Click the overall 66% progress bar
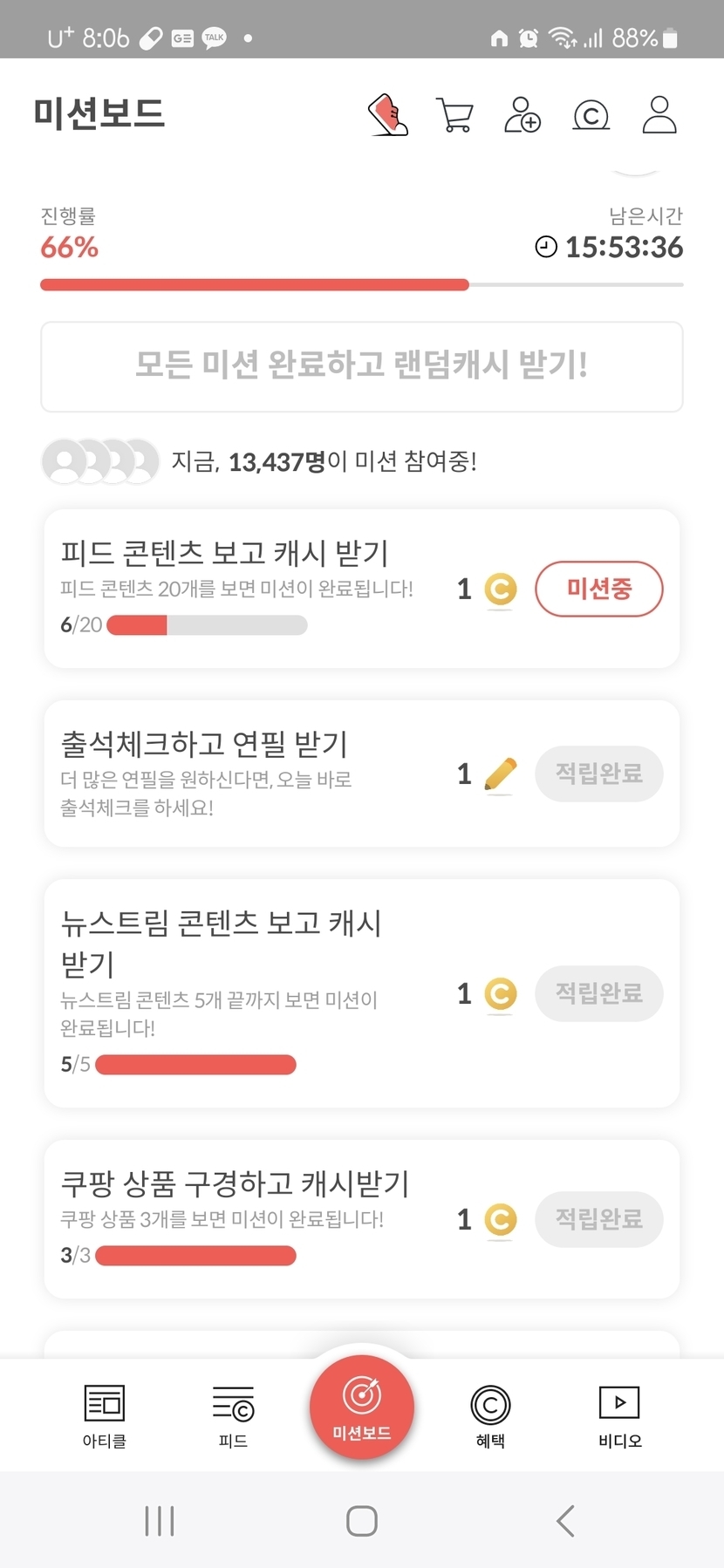Screen dimensions: 724x1568 [x=362, y=285]
